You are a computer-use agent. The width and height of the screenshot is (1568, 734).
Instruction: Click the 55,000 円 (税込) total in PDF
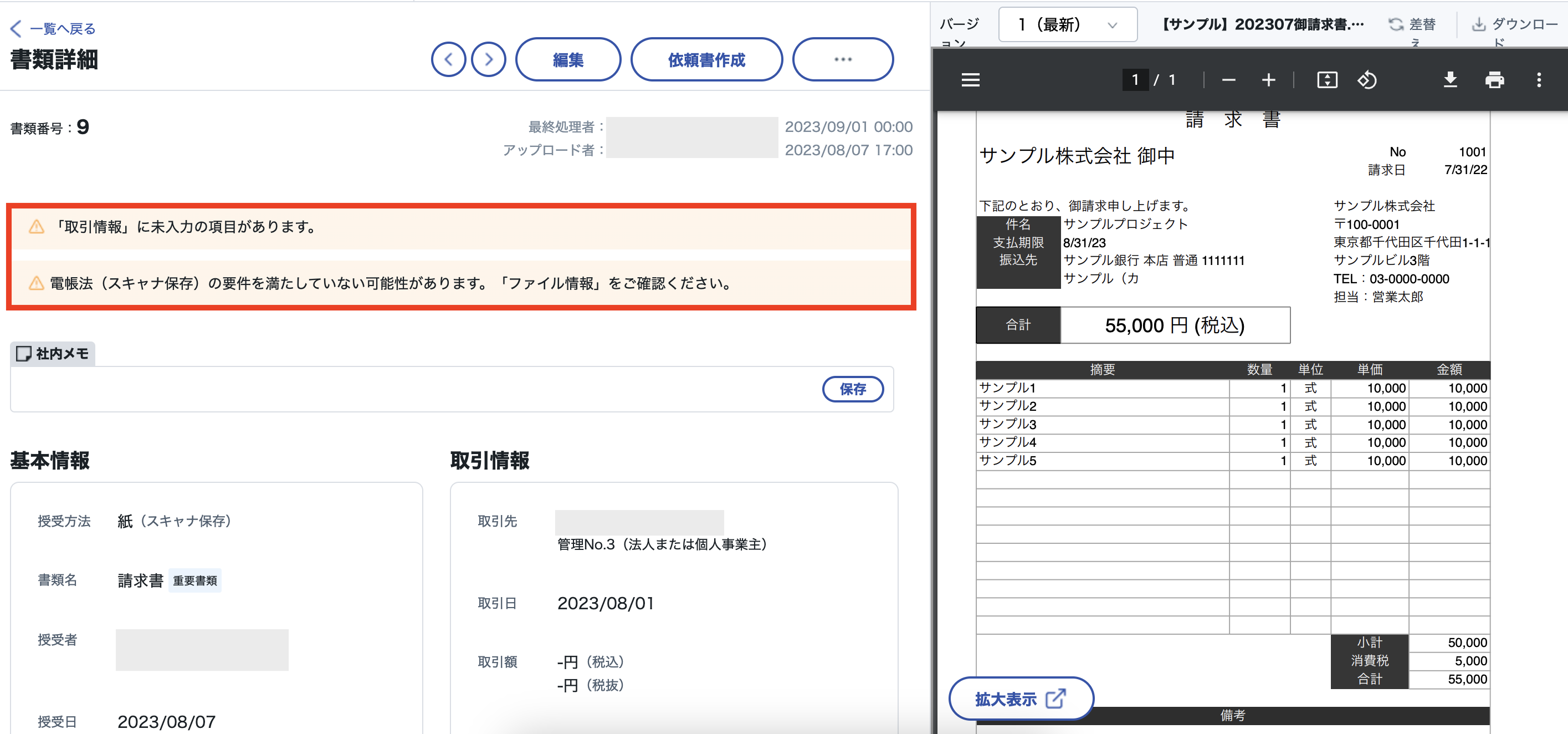click(x=1175, y=325)
